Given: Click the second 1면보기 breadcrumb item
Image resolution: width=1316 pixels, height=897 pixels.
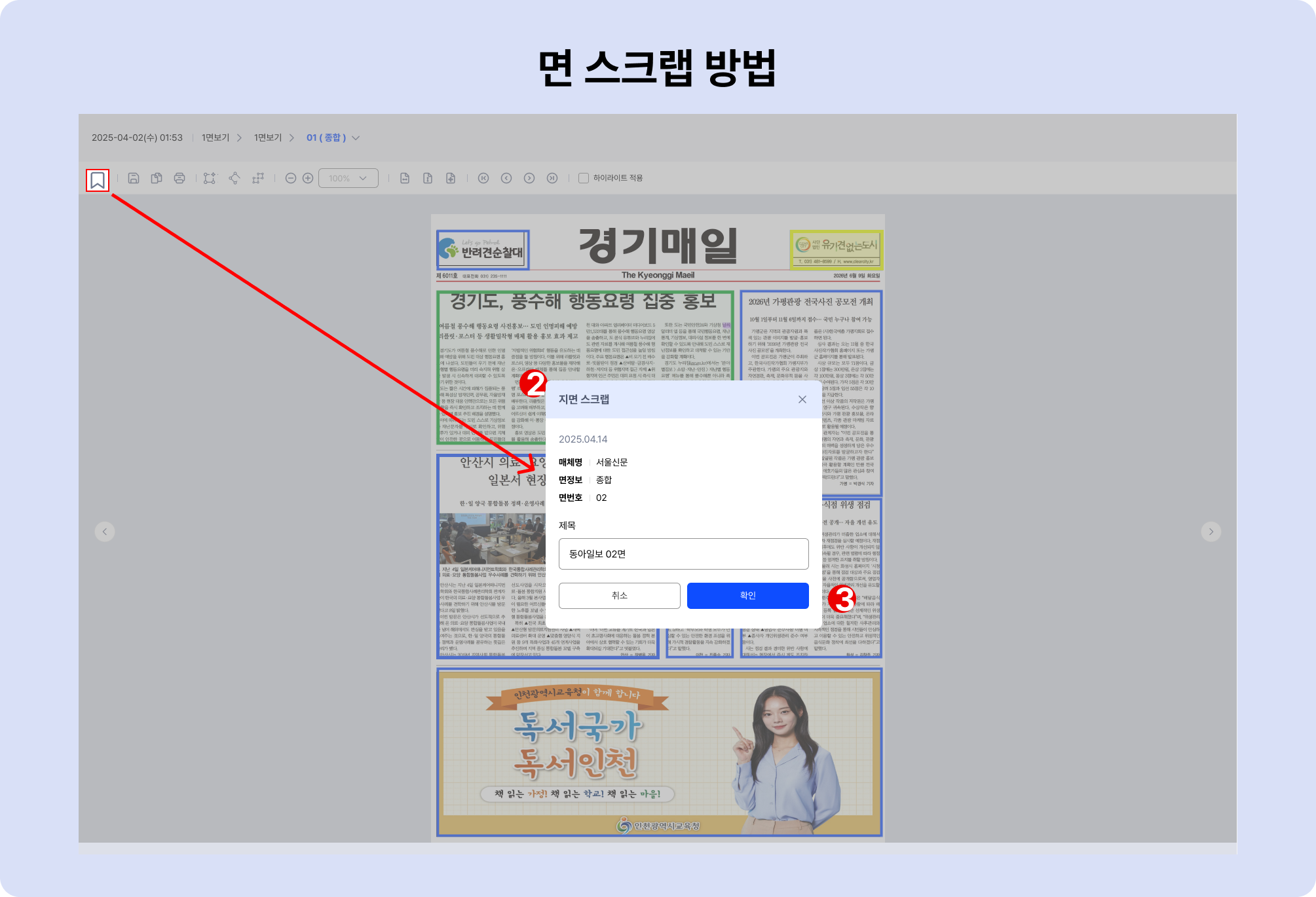Looking at the screenshot, I should tap(268, 137).
